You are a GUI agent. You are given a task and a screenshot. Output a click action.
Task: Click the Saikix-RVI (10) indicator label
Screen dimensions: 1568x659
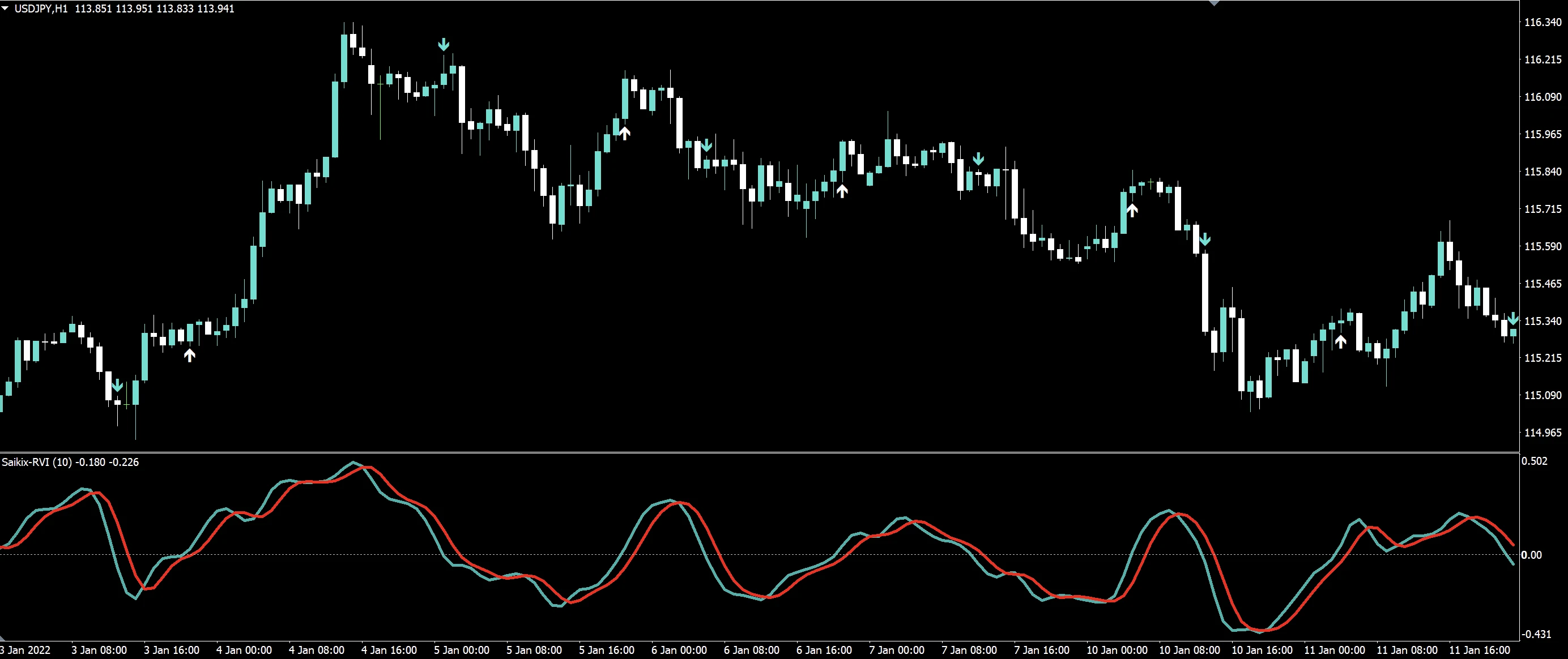tap(36, 462)
